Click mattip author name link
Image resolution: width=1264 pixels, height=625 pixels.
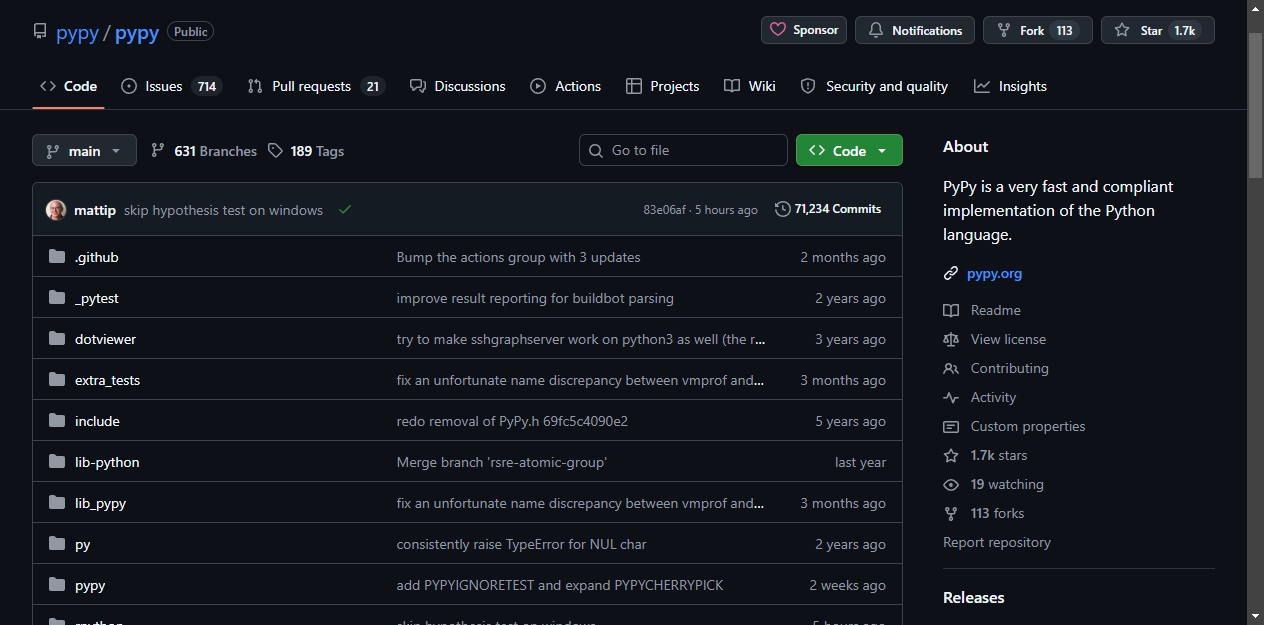pyautogui.click(x=95, y=210)
